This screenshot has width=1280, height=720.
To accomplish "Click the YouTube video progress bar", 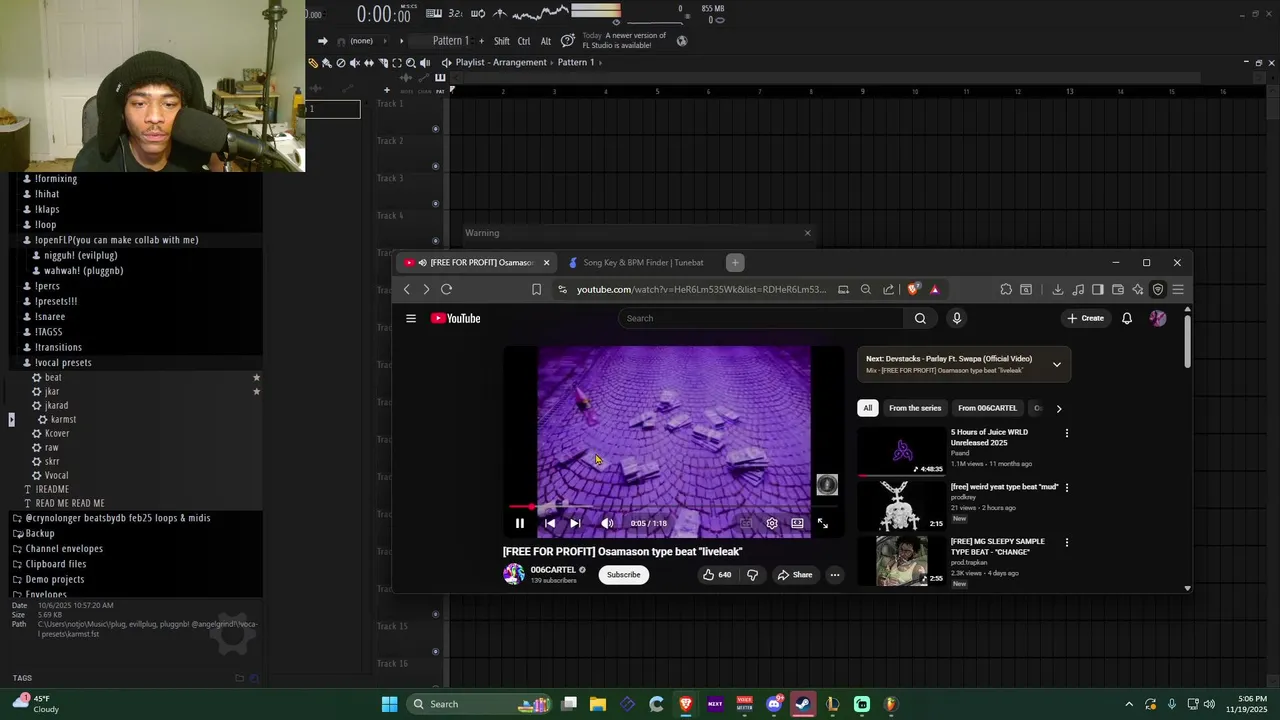I will pos(673,507).
